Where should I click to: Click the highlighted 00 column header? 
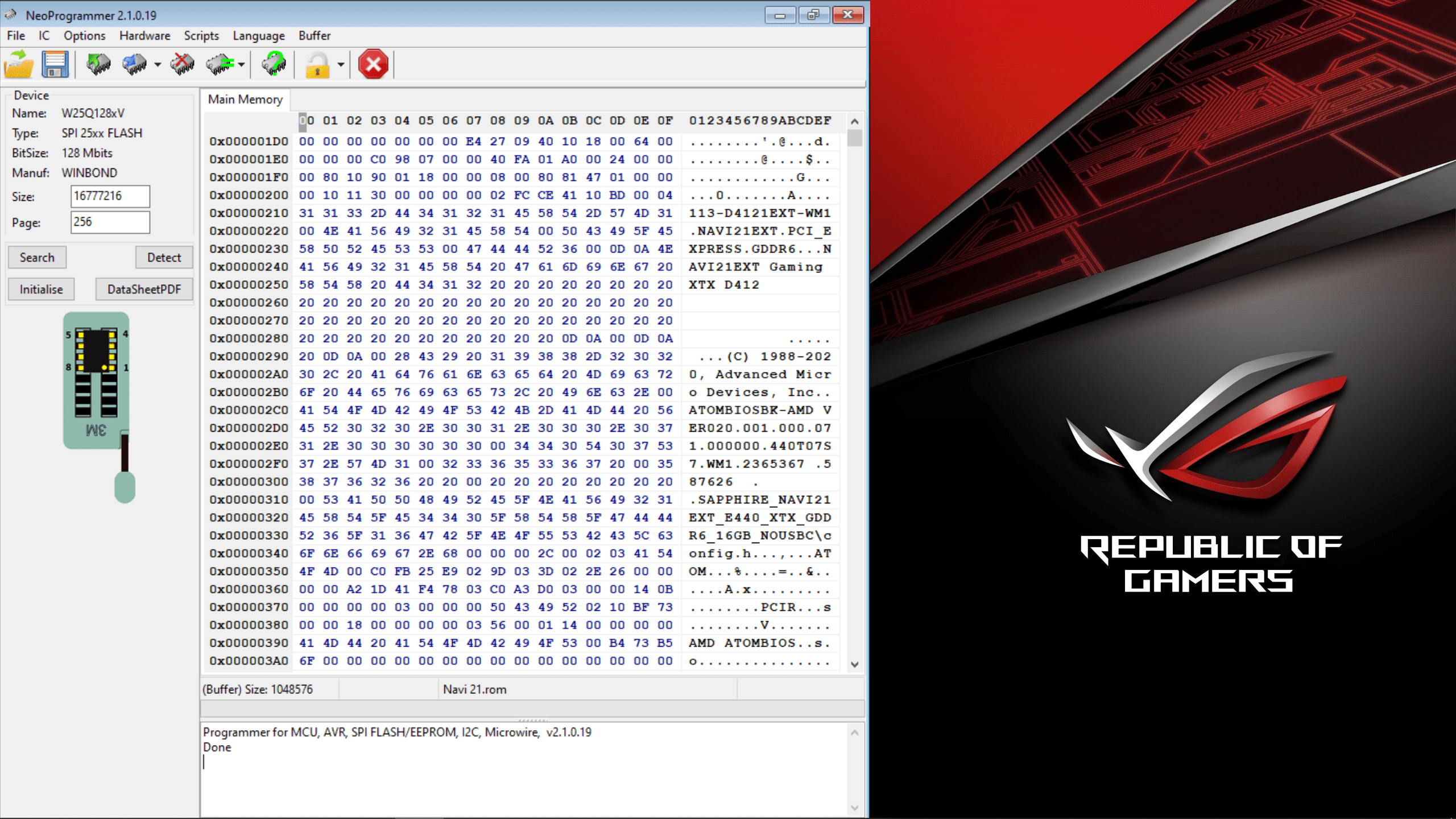coord(306,121)
